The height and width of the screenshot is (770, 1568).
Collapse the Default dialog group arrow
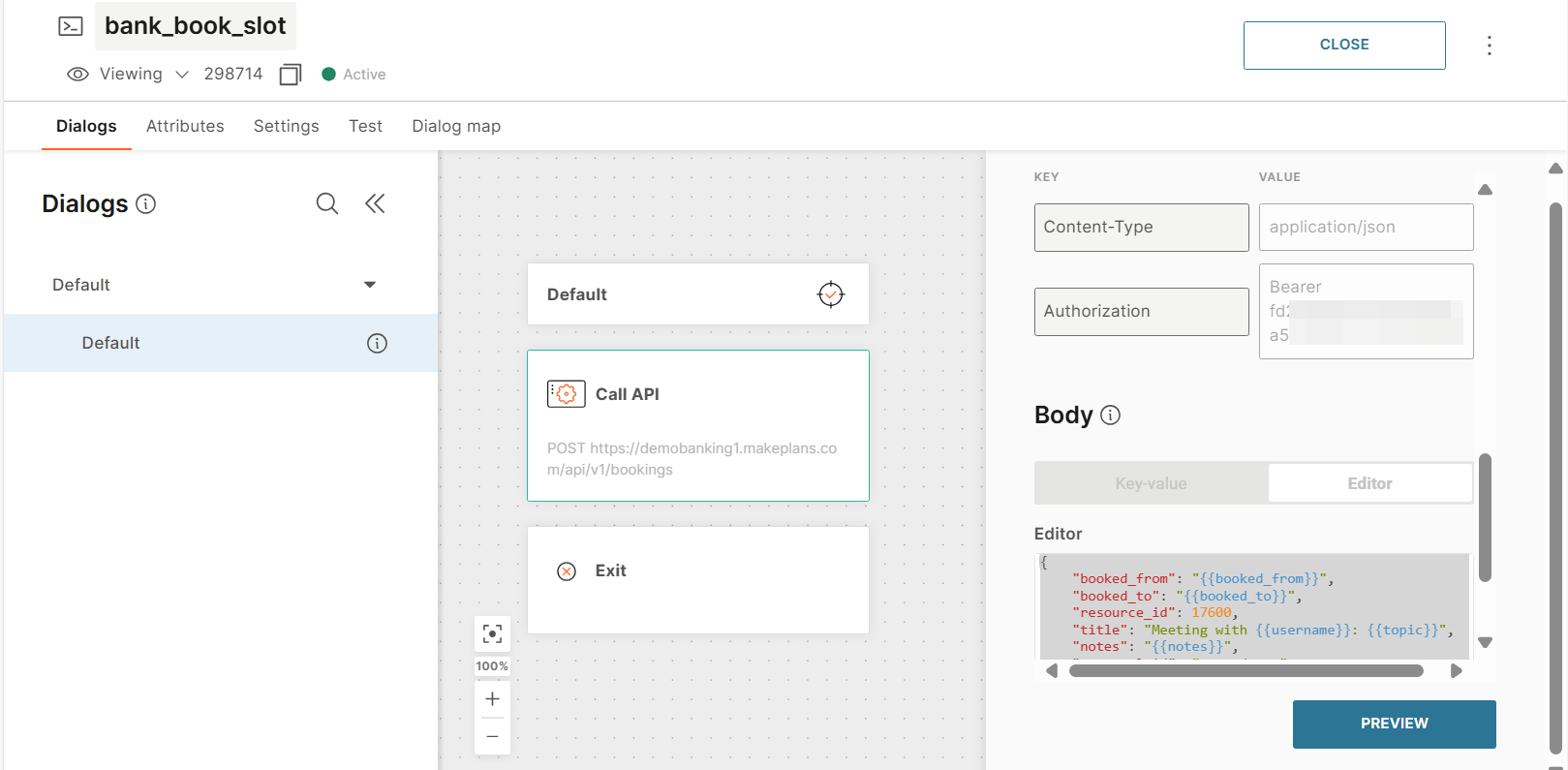click(x=370, y=285)
